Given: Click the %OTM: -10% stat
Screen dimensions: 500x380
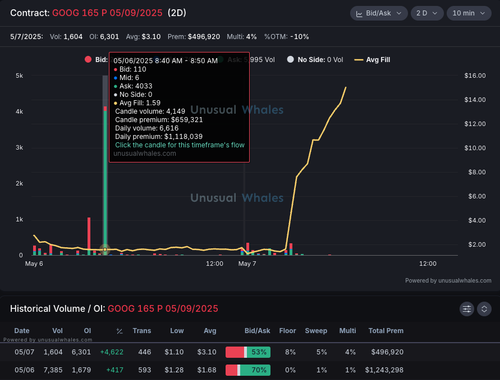Looking at the screenshot, I should tap(287, 37).
